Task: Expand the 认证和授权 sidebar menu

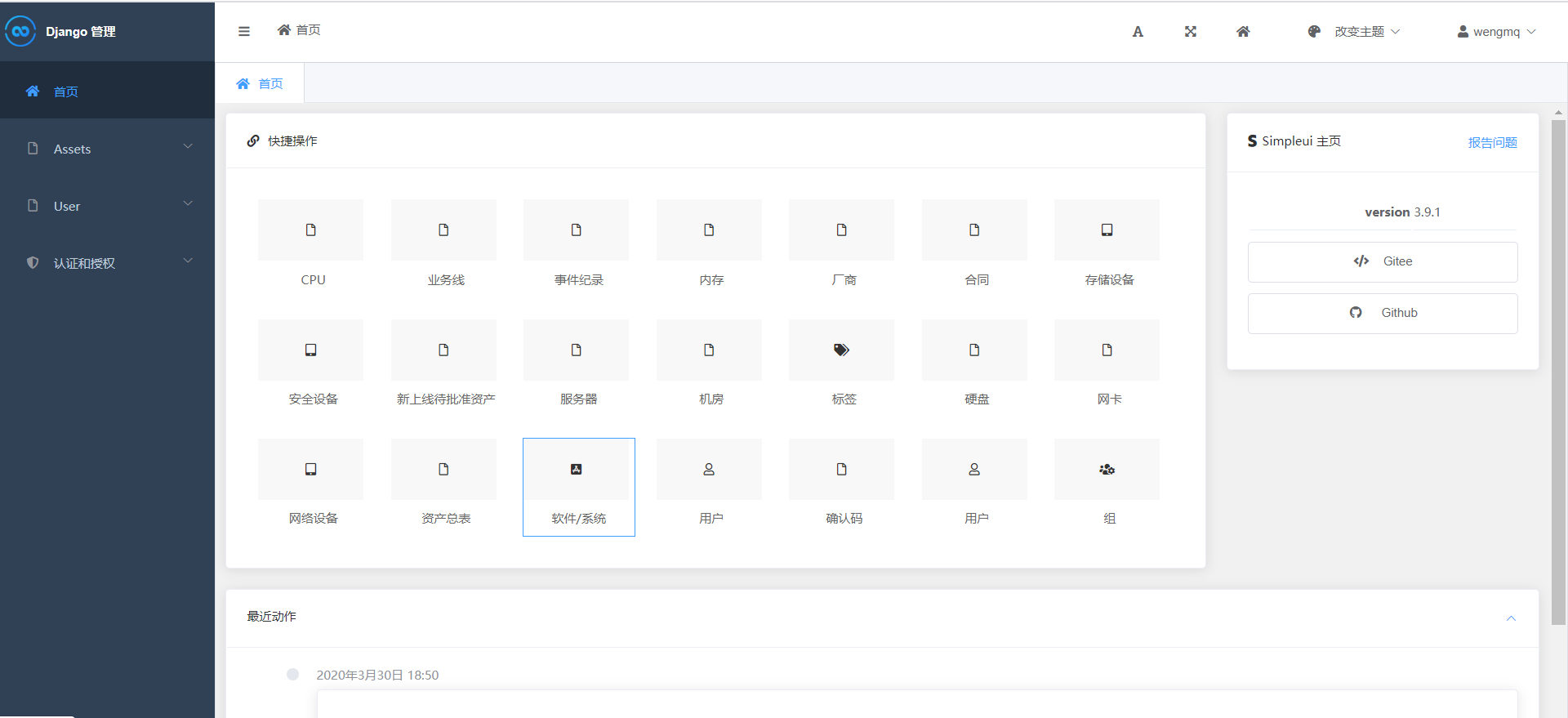Action: 107,263
